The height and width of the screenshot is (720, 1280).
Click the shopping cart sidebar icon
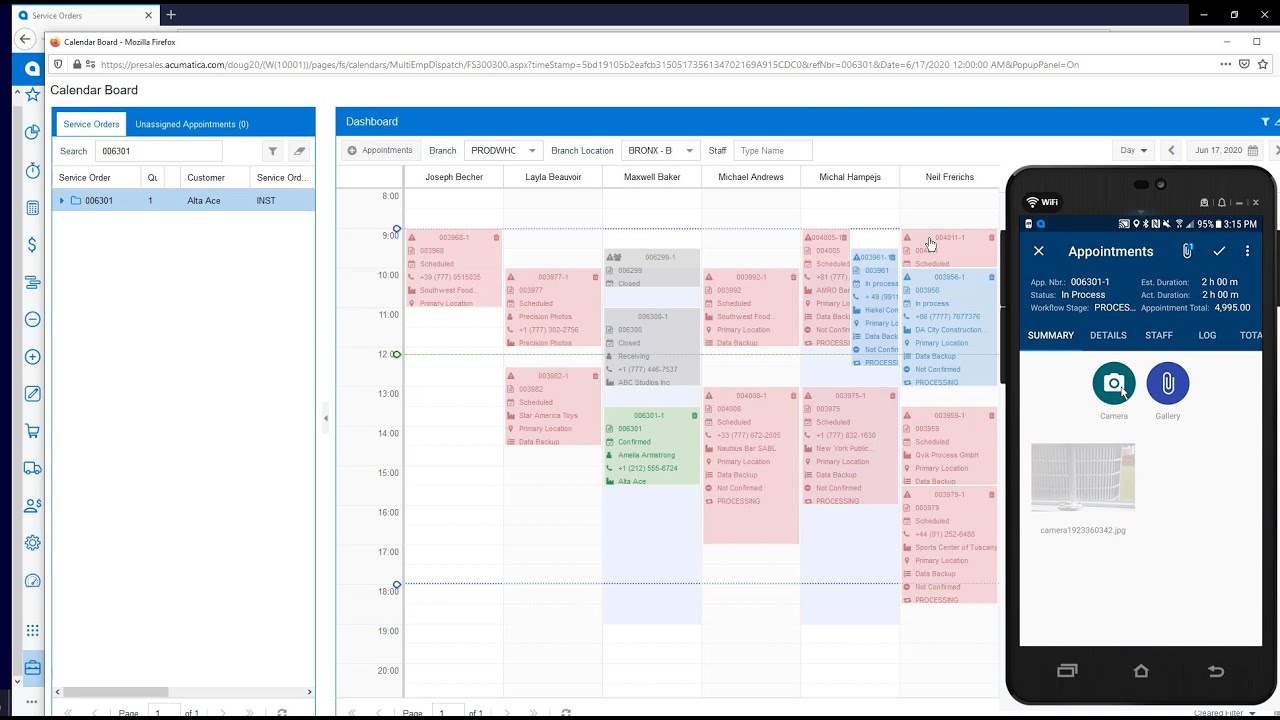(x=32, y=431)
